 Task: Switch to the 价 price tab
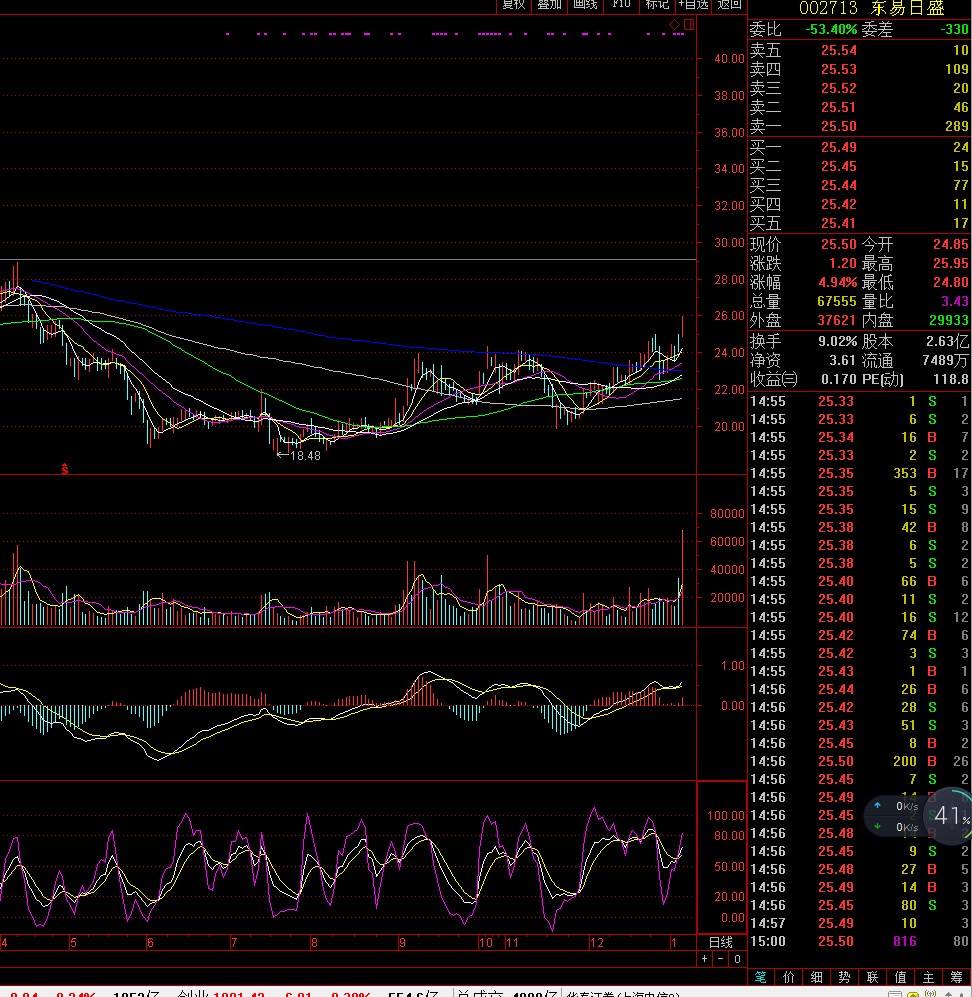click(x=789, y=977)
